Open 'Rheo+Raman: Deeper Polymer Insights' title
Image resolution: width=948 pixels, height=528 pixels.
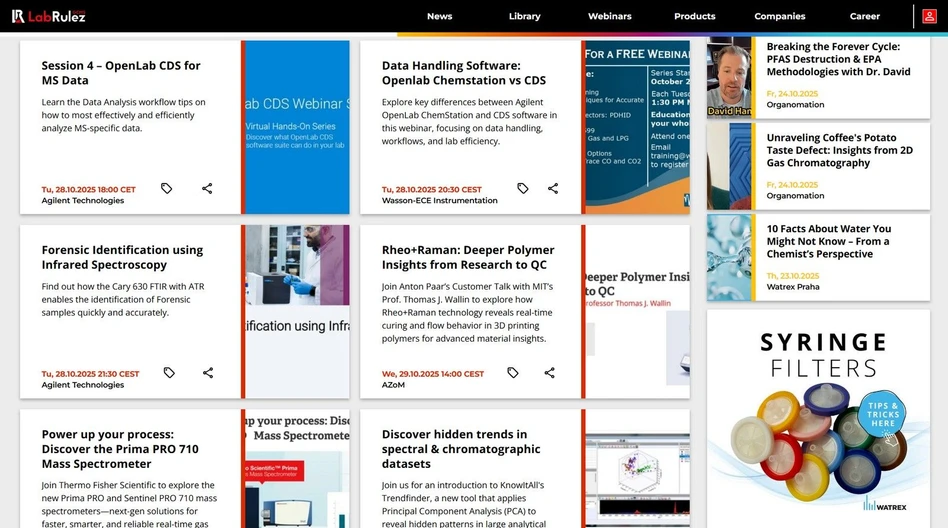[467, 257]
